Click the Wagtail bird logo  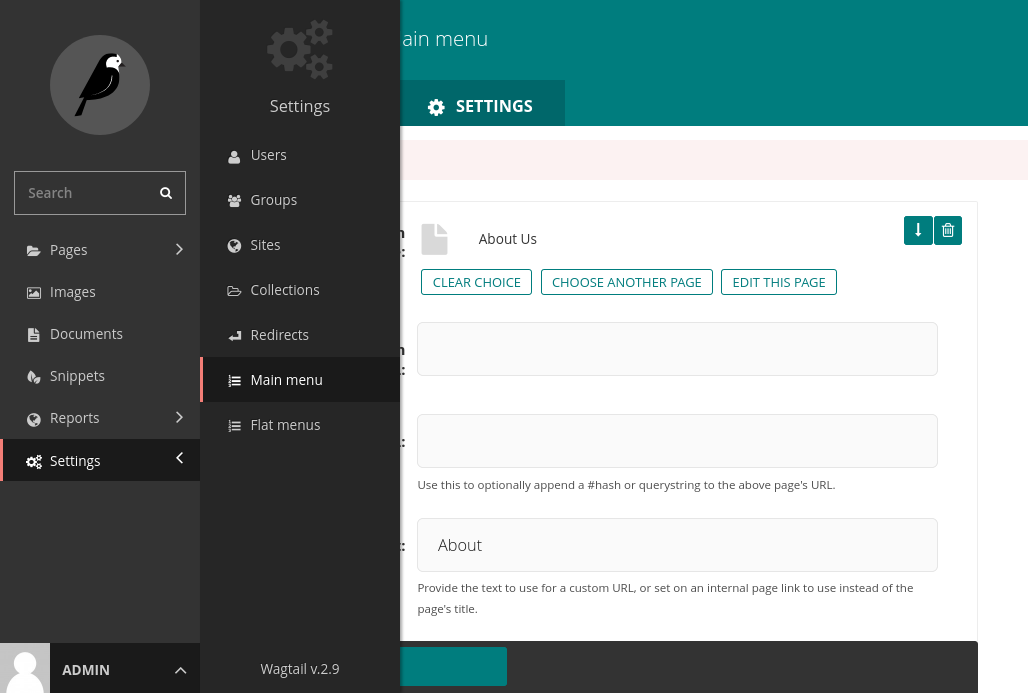[x=100, y=85]
